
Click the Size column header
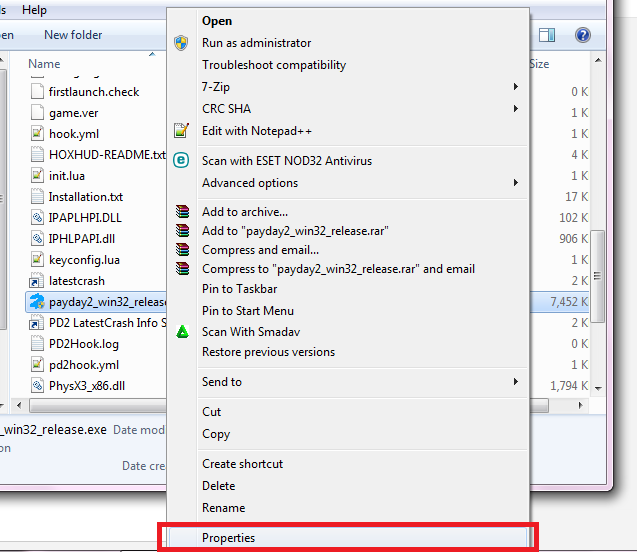coord(540,64)
